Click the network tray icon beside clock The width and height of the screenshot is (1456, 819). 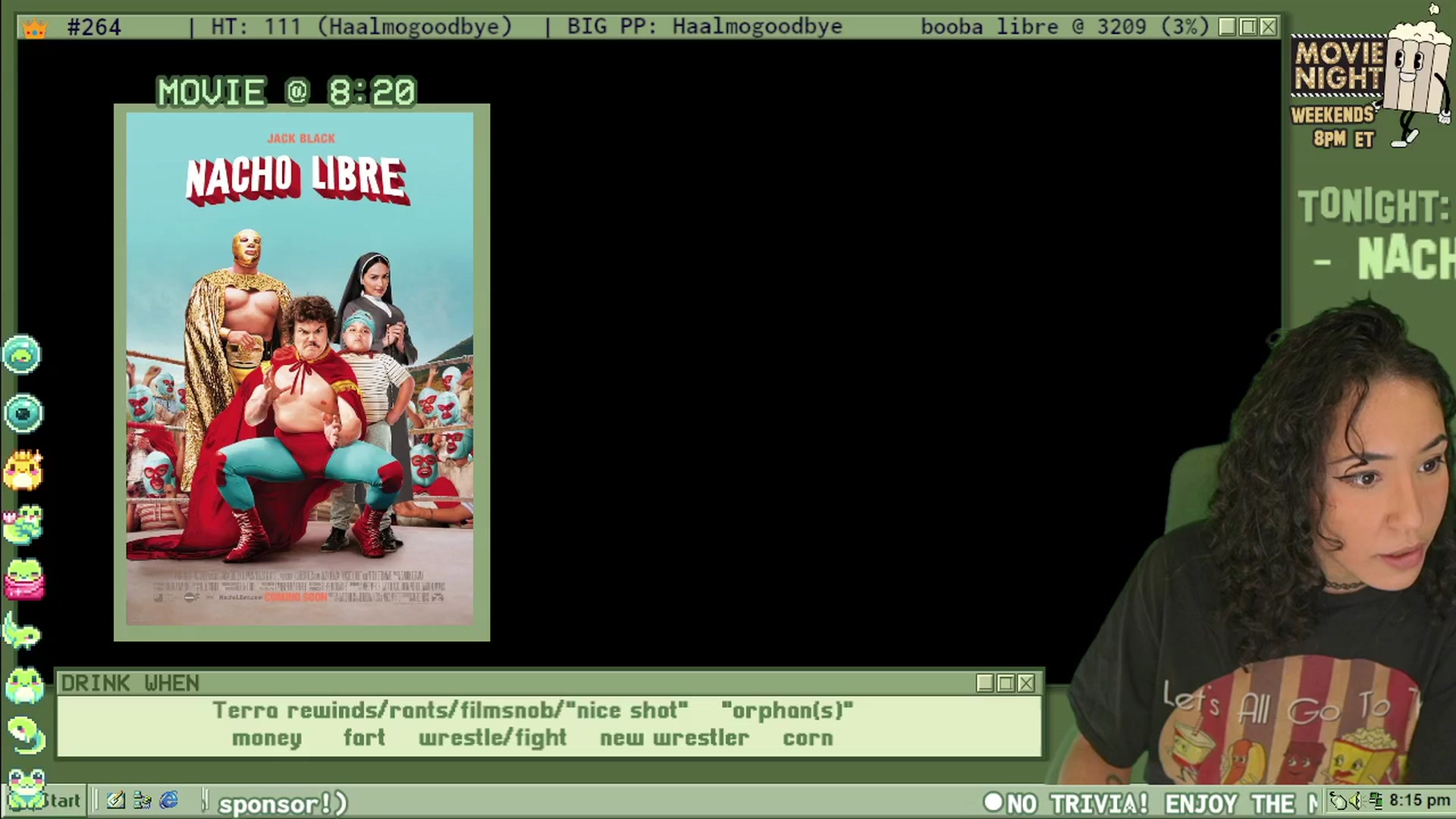tap(1375, 801)
